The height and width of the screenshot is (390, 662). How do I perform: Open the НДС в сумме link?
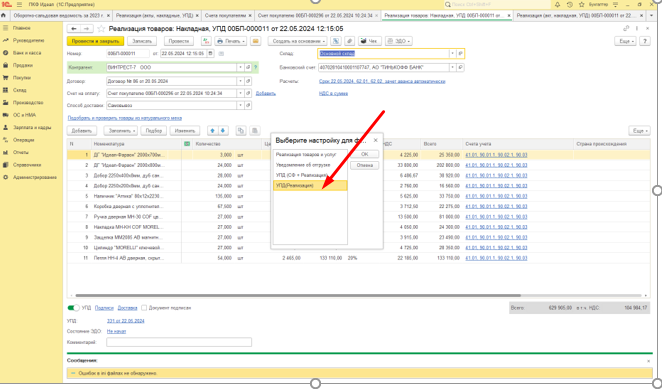pos(334,94)
